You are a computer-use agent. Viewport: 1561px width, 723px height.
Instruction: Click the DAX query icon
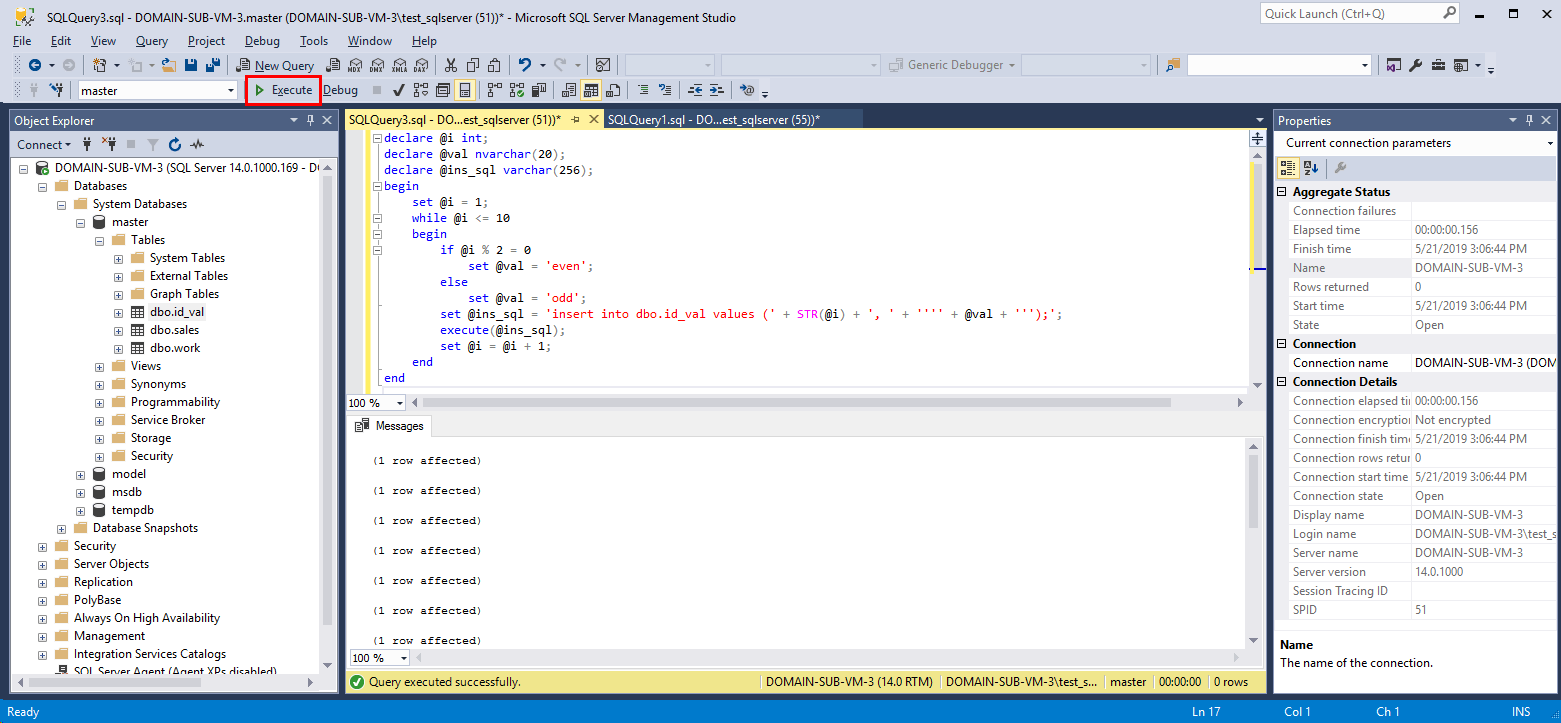(421, 65)
